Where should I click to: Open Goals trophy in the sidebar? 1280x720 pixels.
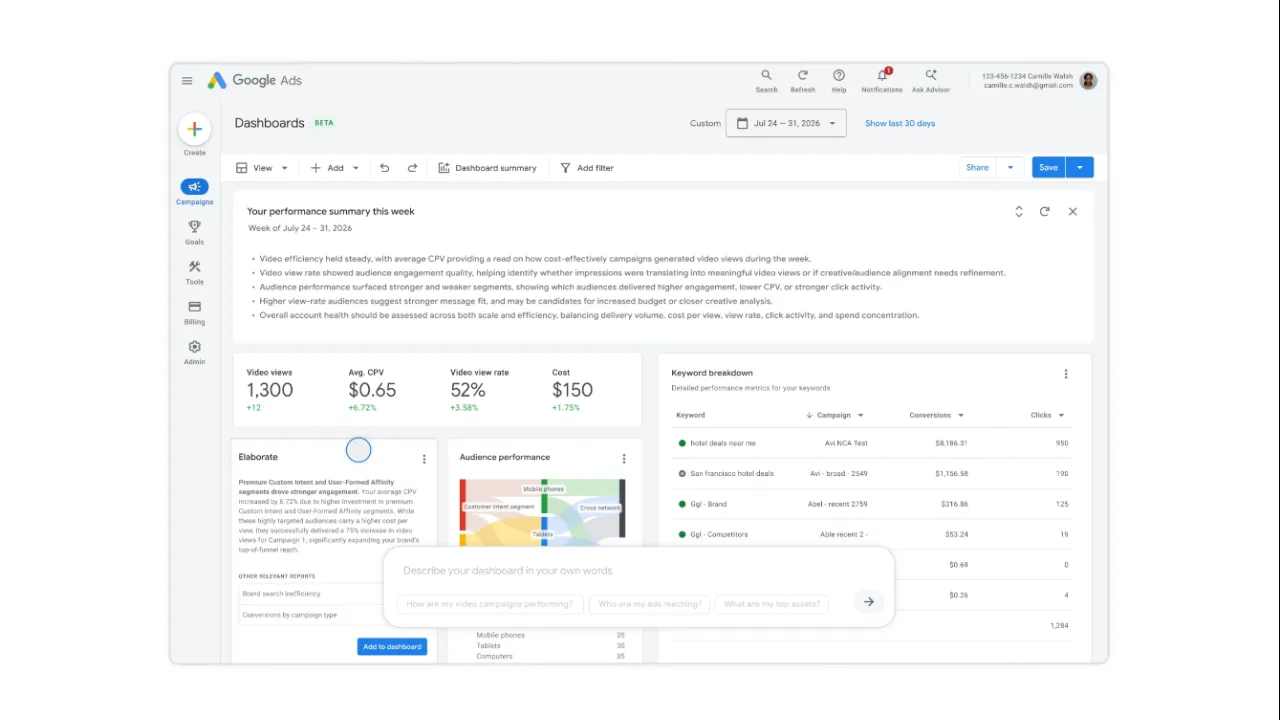click(194, 232)
